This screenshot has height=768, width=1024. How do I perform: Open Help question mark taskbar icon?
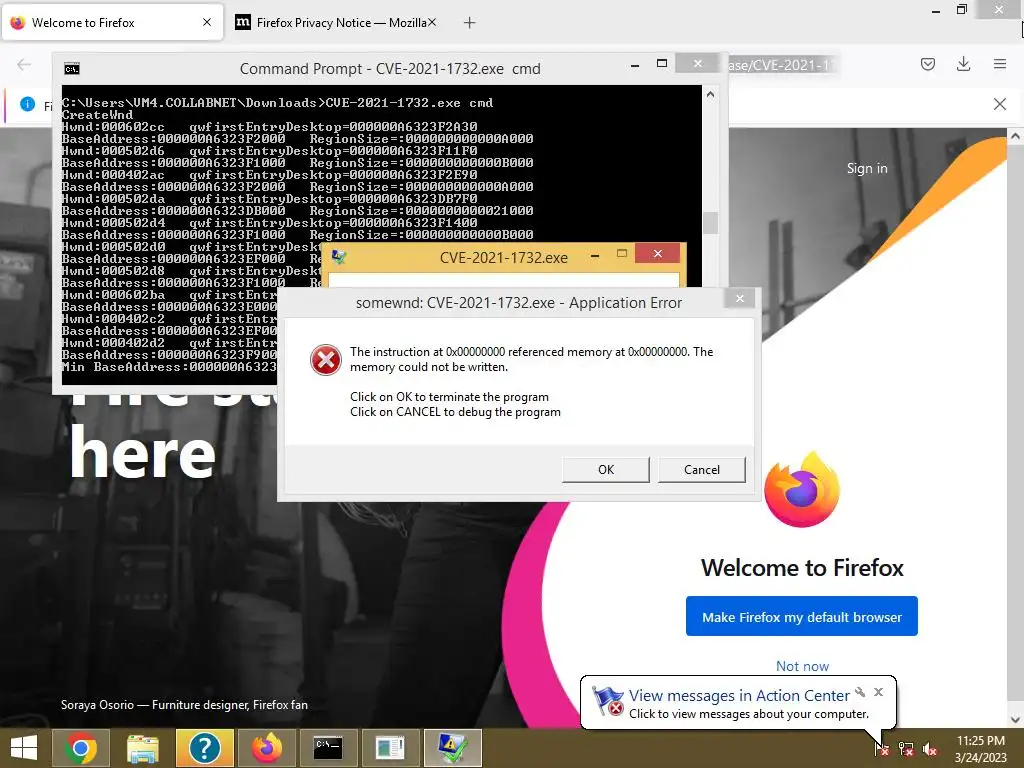(x=204, y=748)
